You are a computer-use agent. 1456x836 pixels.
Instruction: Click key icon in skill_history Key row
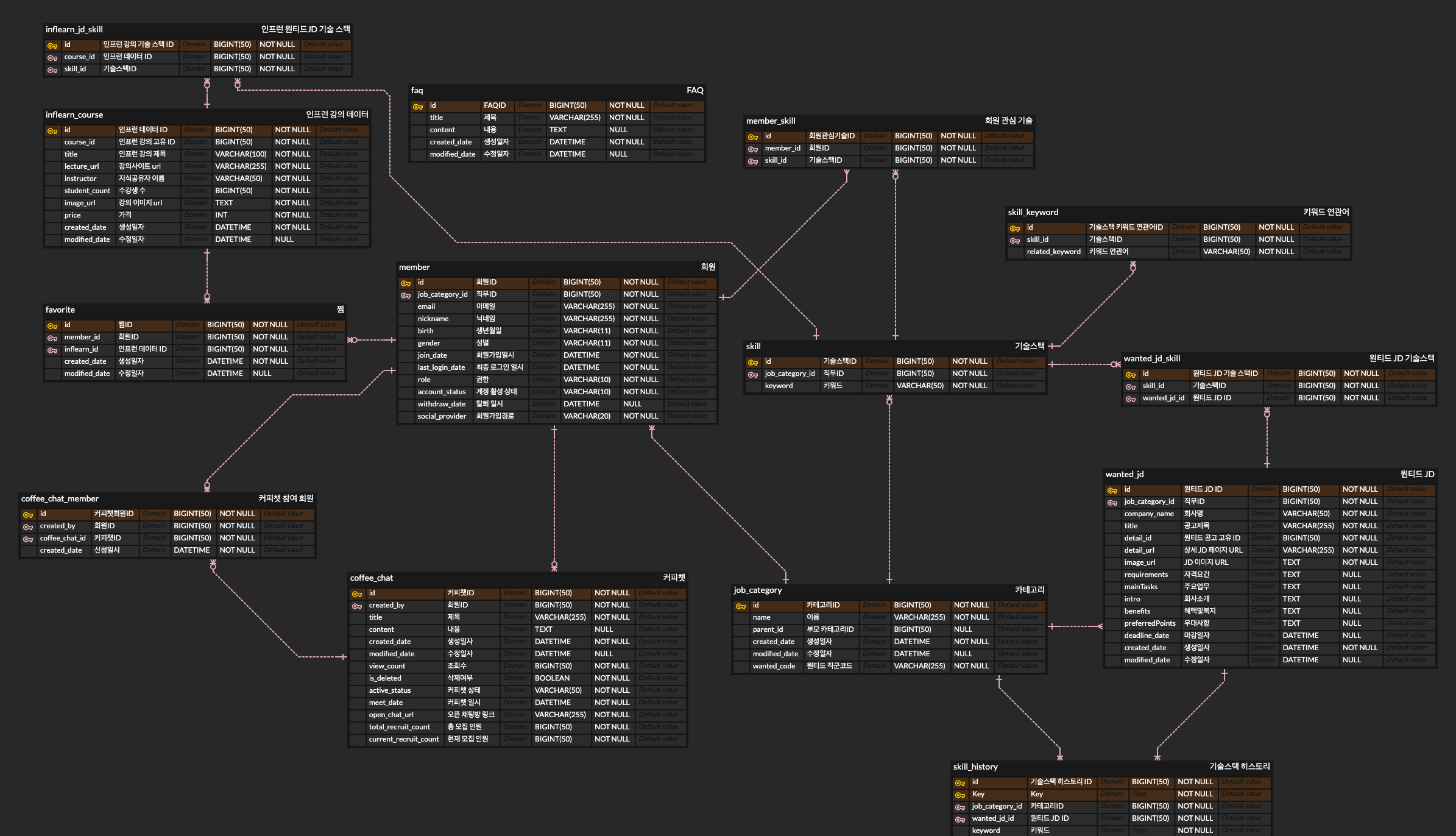(x=960, y=795)
